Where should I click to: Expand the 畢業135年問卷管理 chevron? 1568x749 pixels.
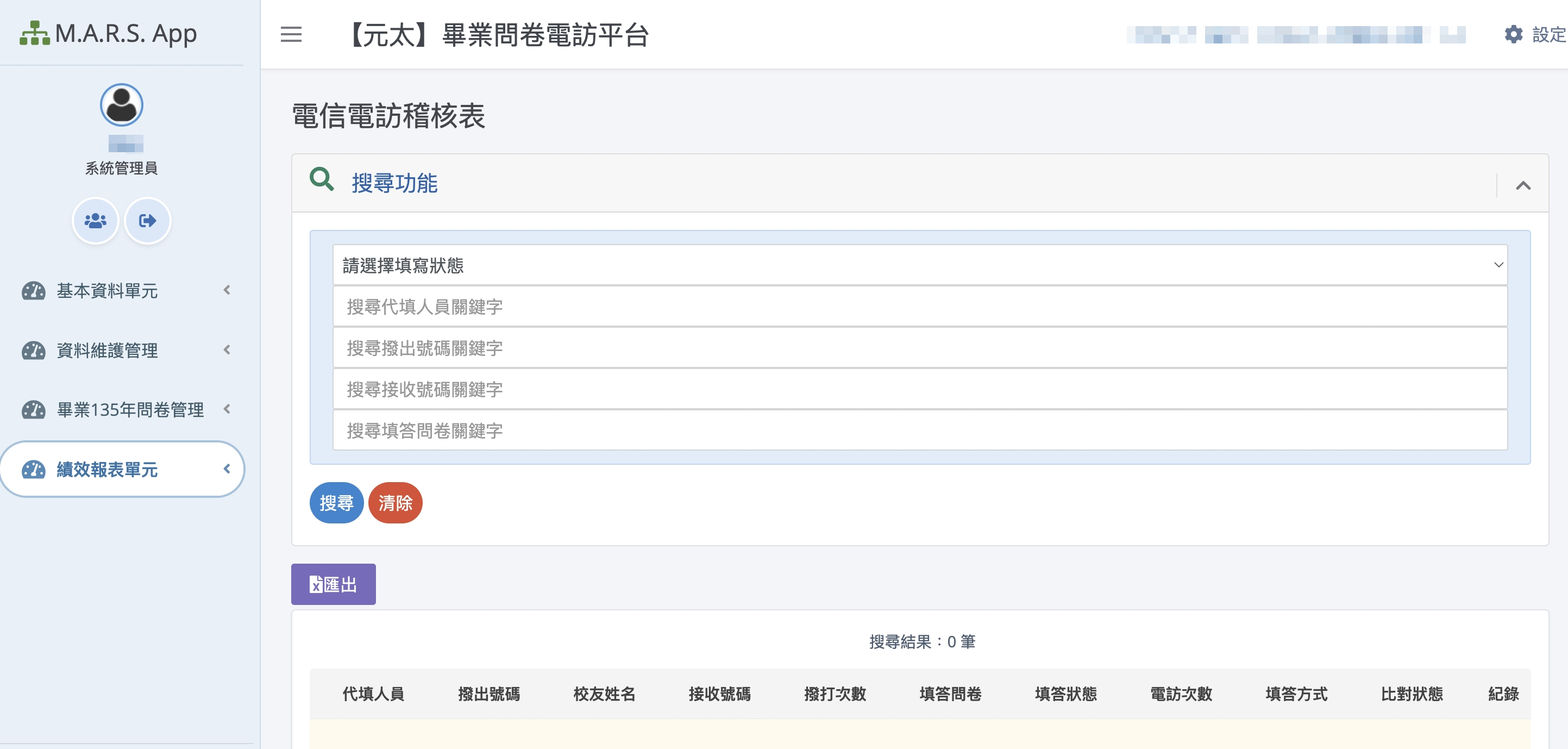(227, 409)
